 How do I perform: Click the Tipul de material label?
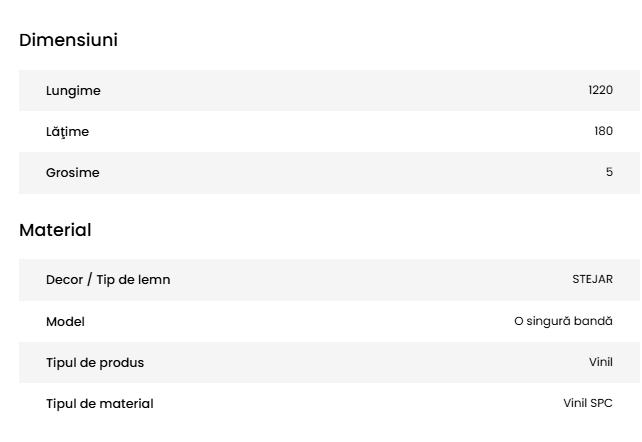pos(100,404)
